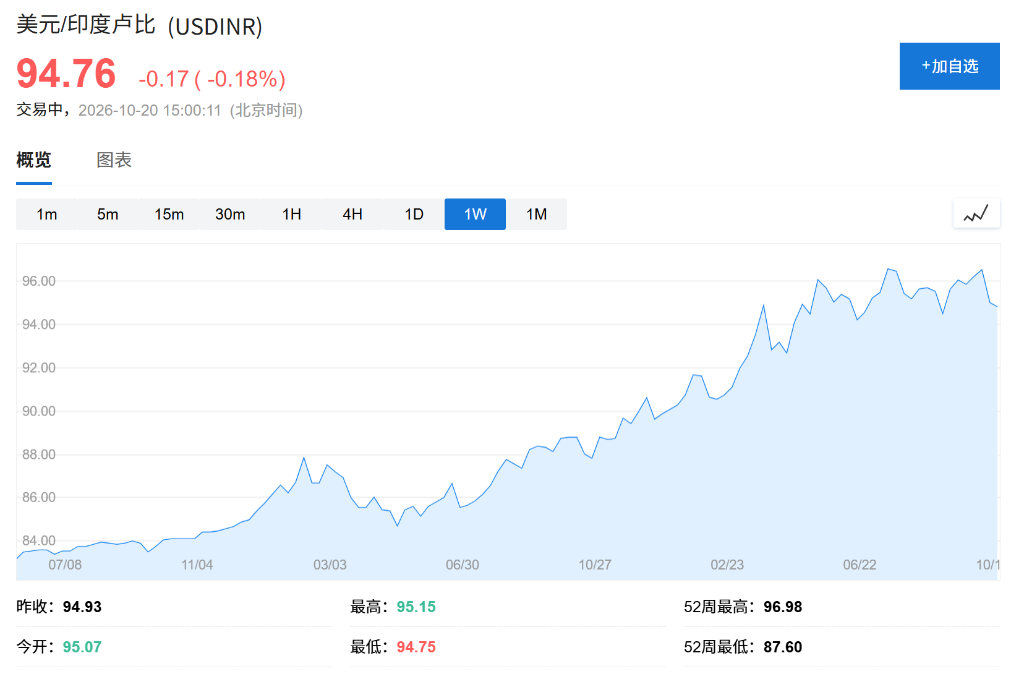This screenshot has width=1024, height=686.
Task: Click the 03/03 date marker on chart
Action: tap(330, 564)
